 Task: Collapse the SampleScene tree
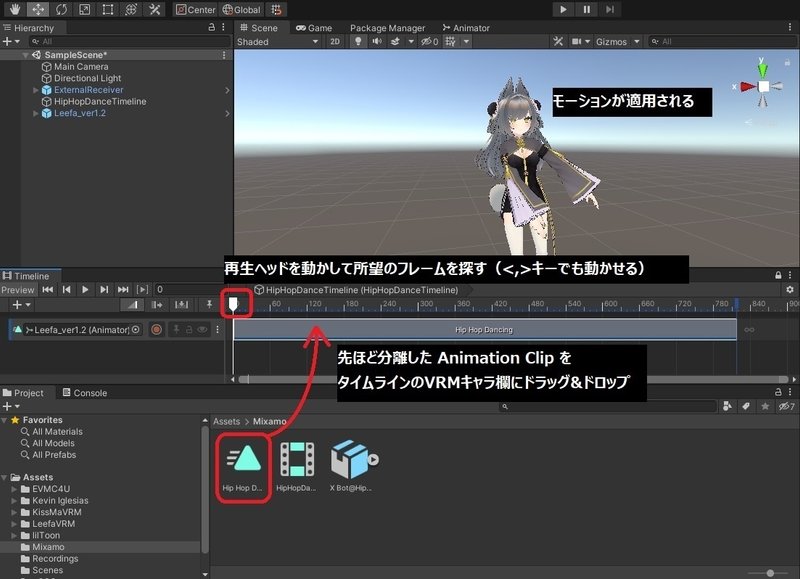(x=25, y=55)
